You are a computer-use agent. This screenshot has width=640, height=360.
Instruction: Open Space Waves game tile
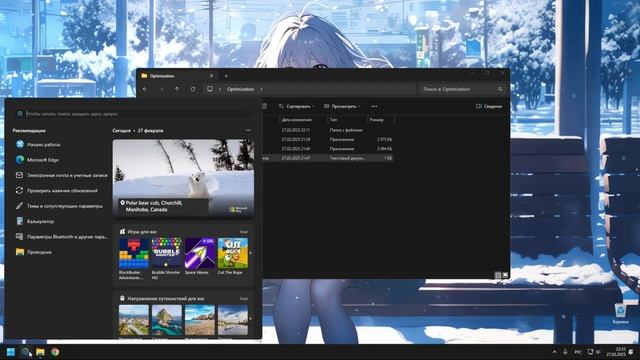click(200, 256)
